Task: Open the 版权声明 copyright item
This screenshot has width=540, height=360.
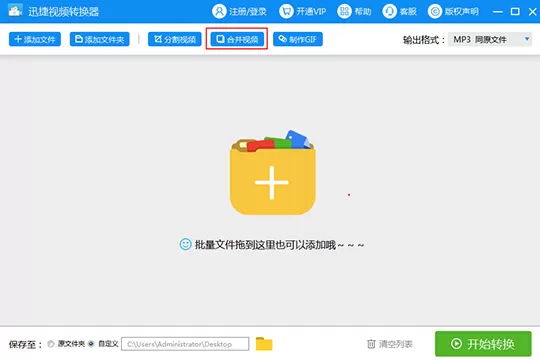Action: (x=453, y=11)
